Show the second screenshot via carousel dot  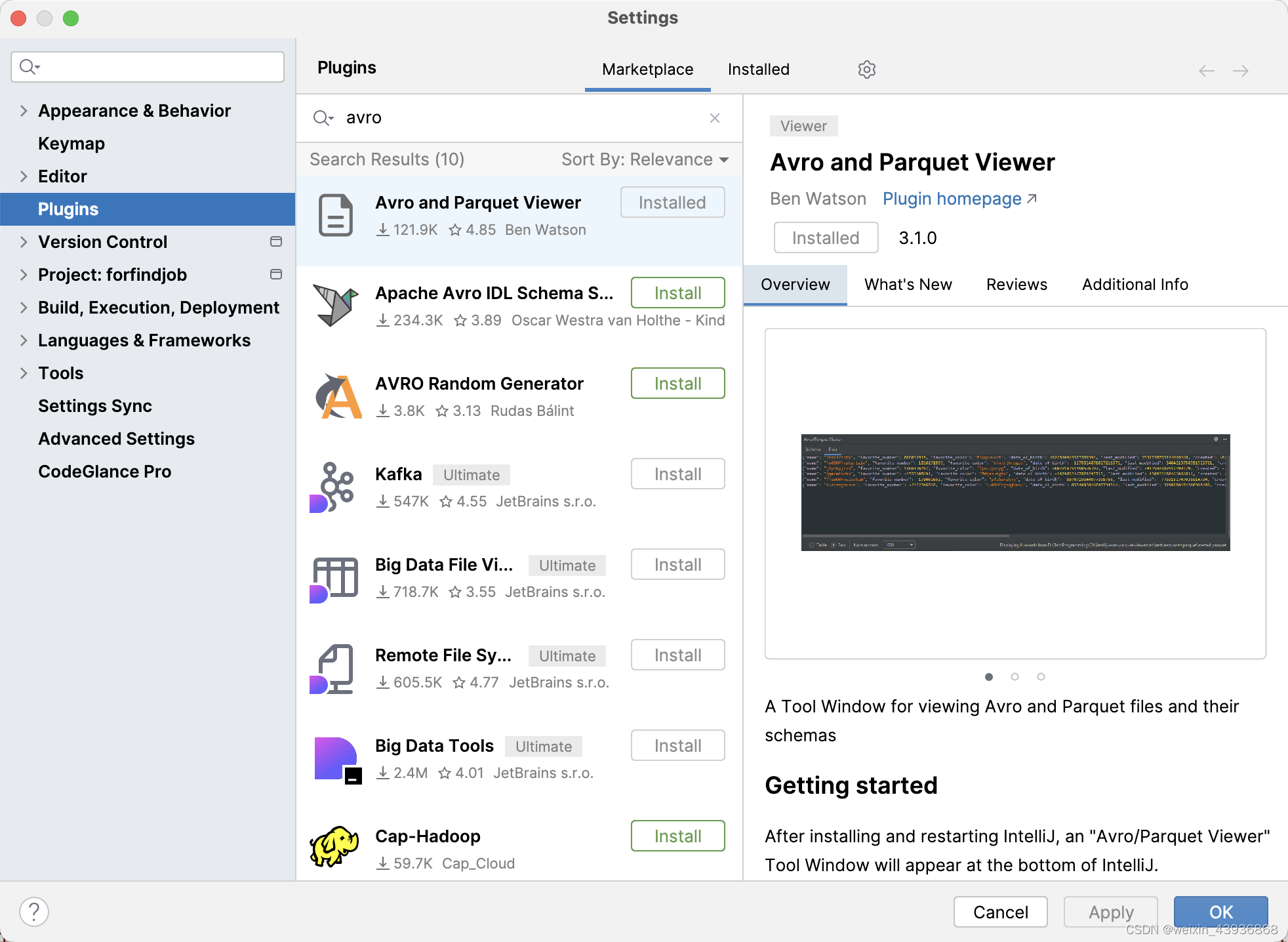pos(1015,676)
